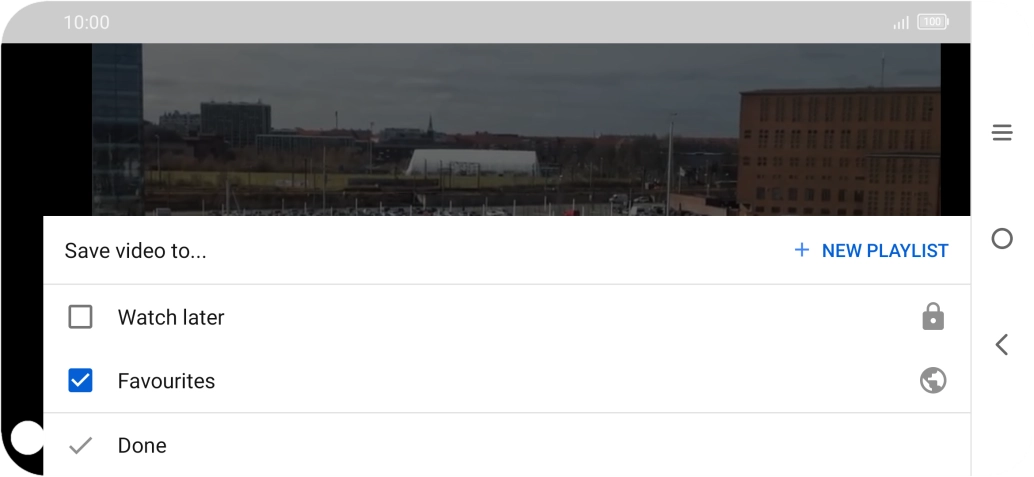
Task: Tap the dimmed video preview to dismiss
Action: (516, 129)
